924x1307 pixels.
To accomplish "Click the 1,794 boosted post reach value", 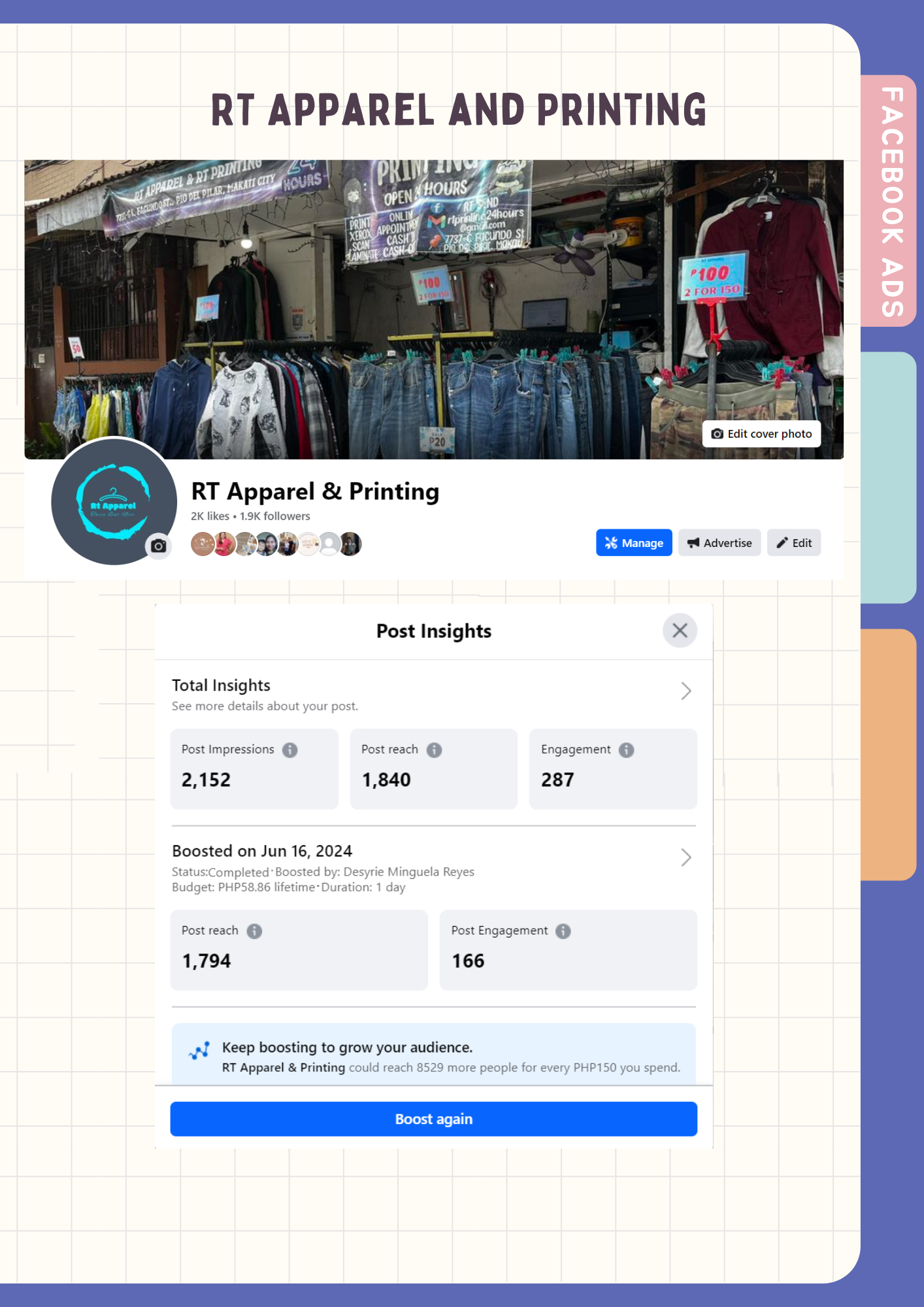I will (206, 961).
